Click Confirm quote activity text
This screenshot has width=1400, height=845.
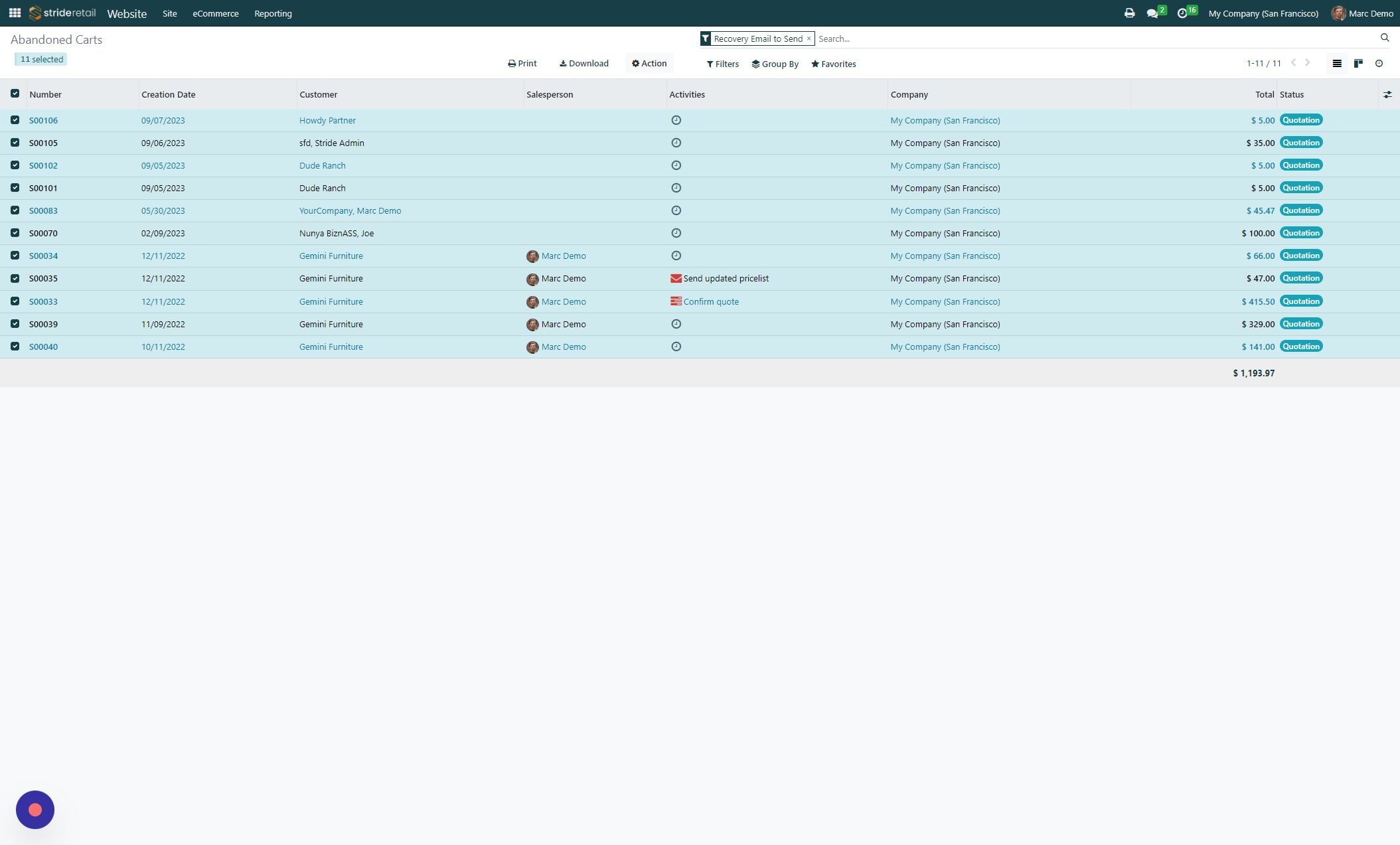pyautogui.click(x=711, y=301)
